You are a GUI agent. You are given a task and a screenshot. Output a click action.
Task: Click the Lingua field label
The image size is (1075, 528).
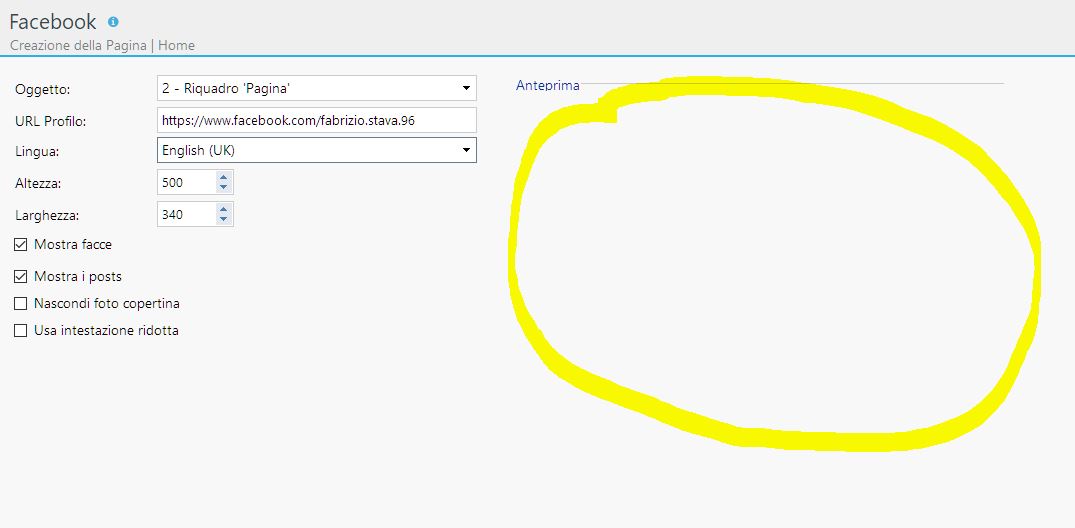[x=37, y=152]
